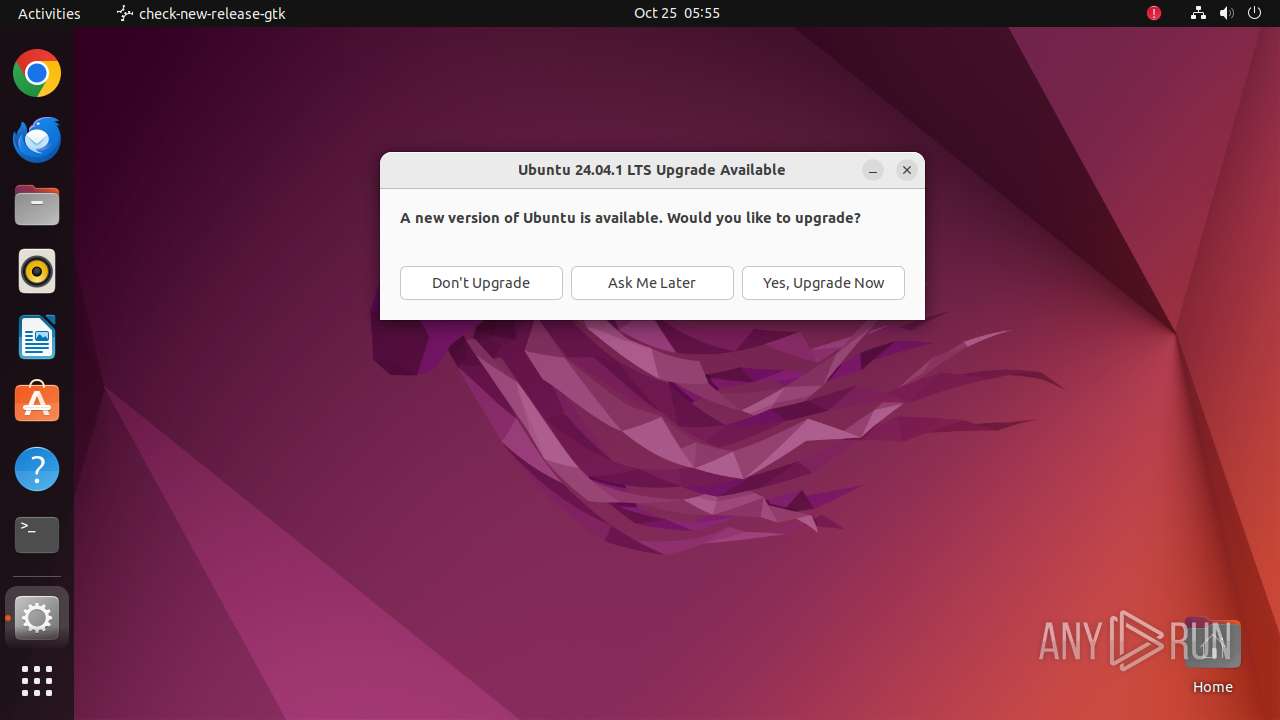Screen dimensions: 1280x720
Task: Open the clock showing Oct 25 05:55
Action: pos(677,13)
